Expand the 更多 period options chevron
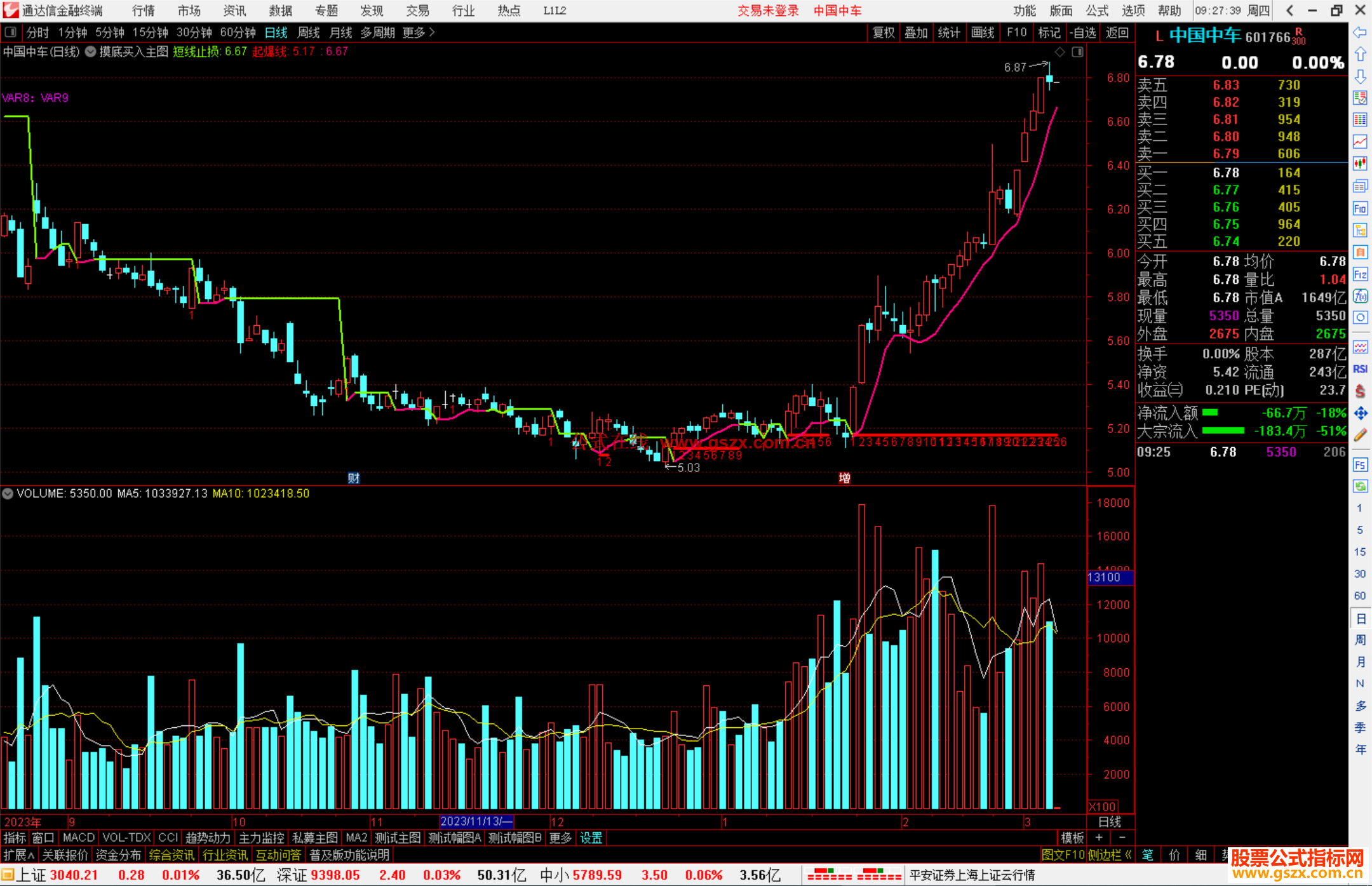 [432, 32]
